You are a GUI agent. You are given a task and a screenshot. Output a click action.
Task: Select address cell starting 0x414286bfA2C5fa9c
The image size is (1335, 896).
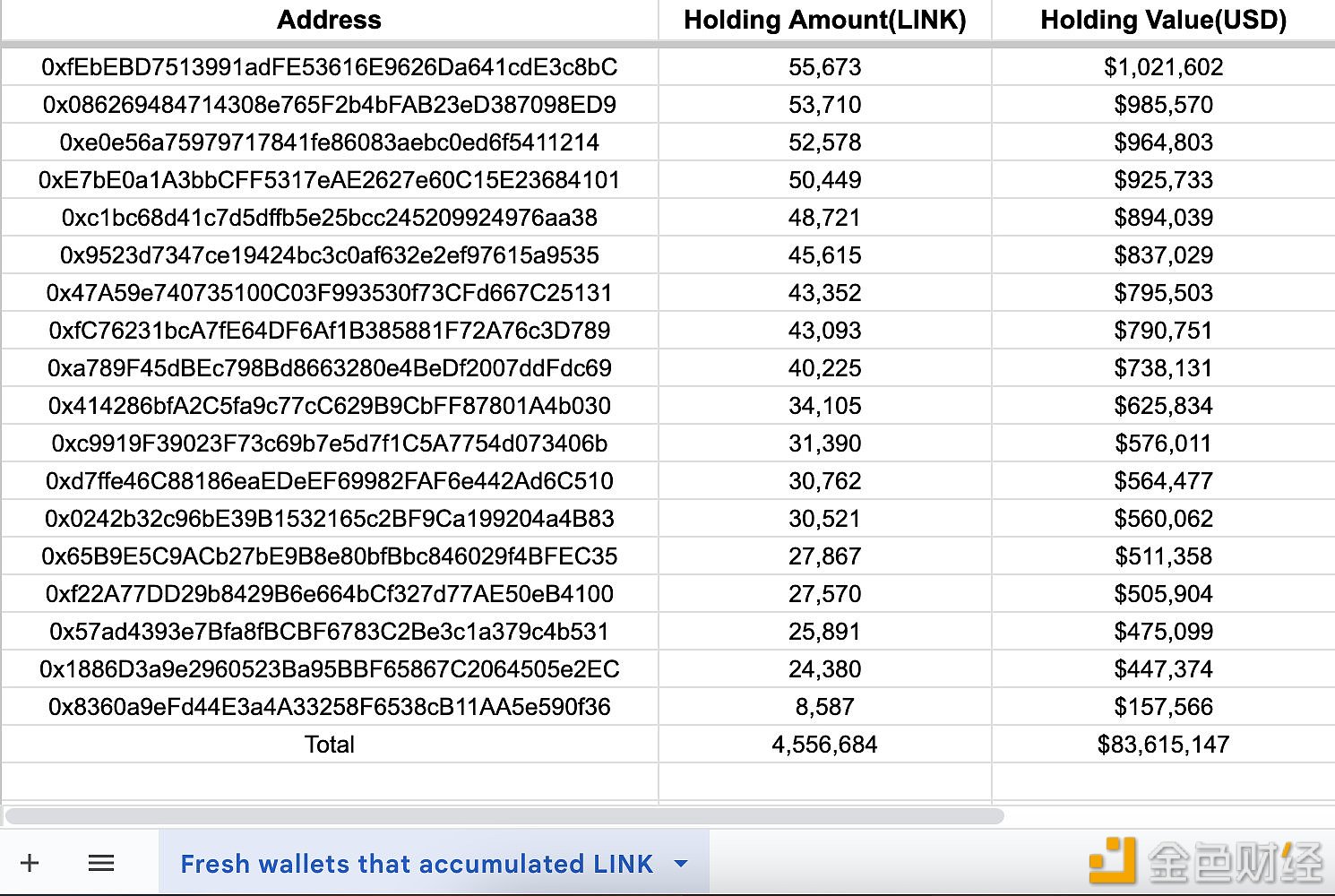coord(329,406)
